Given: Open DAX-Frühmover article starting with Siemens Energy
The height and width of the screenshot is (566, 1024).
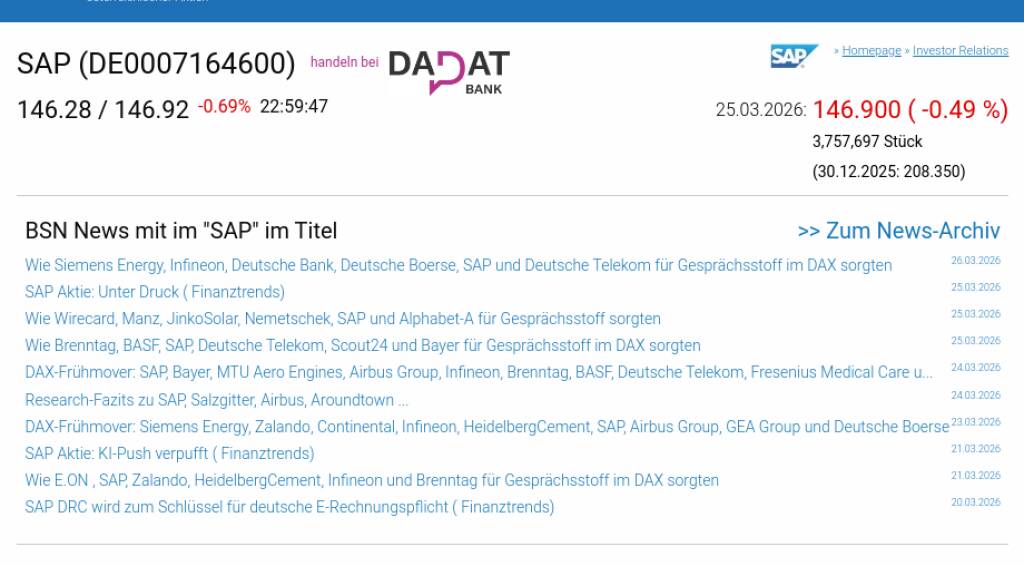Looking at the screenshot, I should click(486, 427).
